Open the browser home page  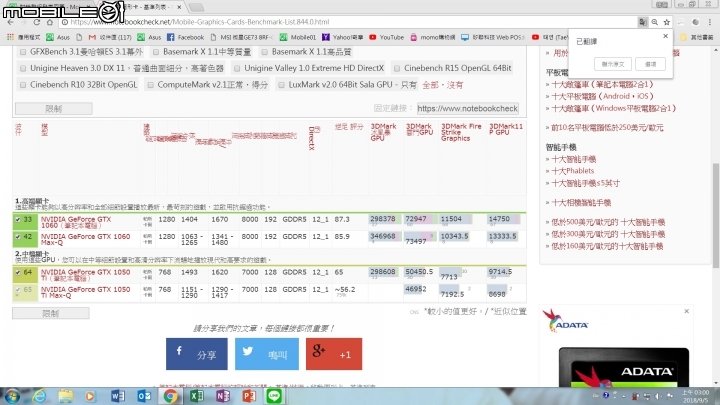coord(50,22)
